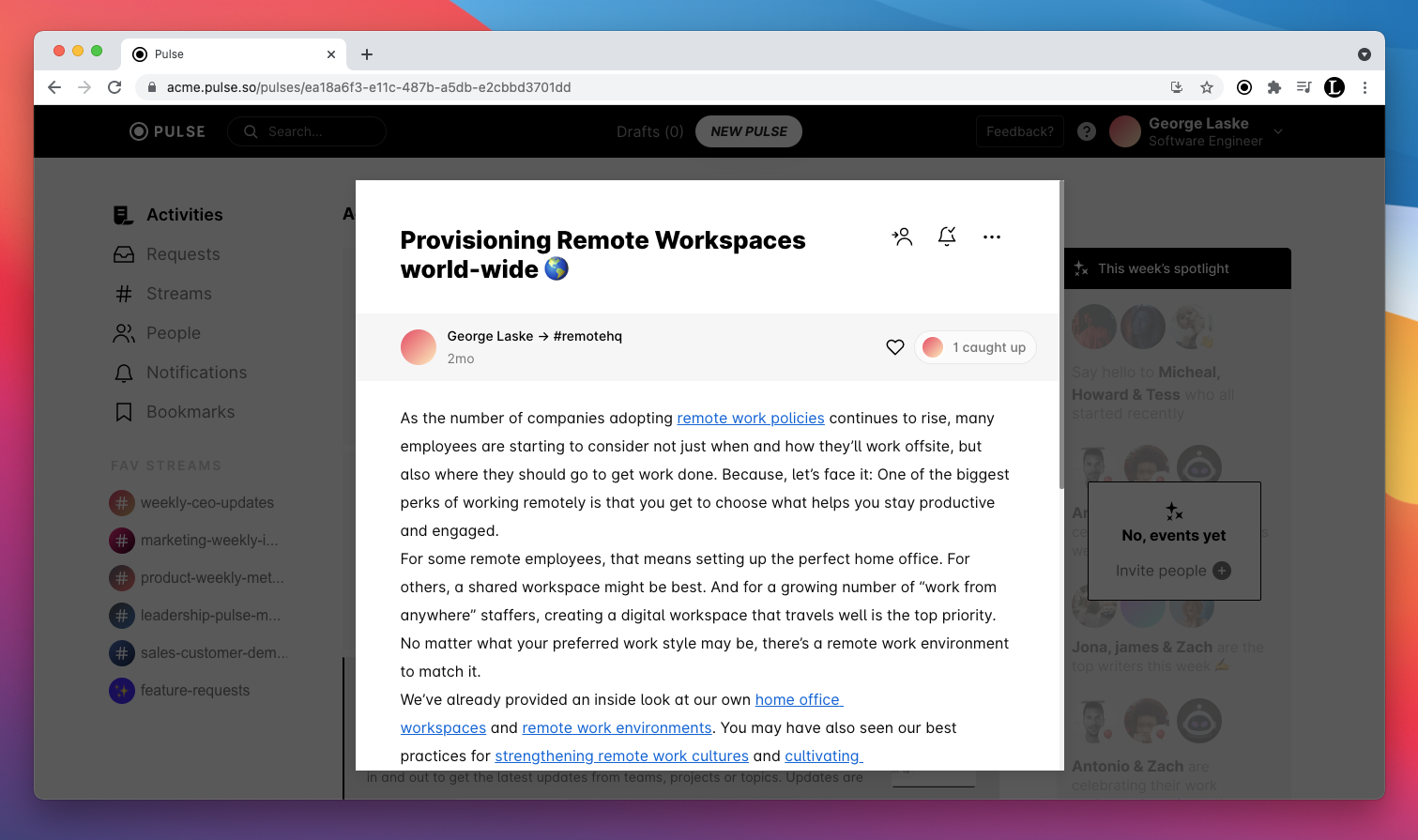Open Chrome three-dot menu

point(1365,87)
